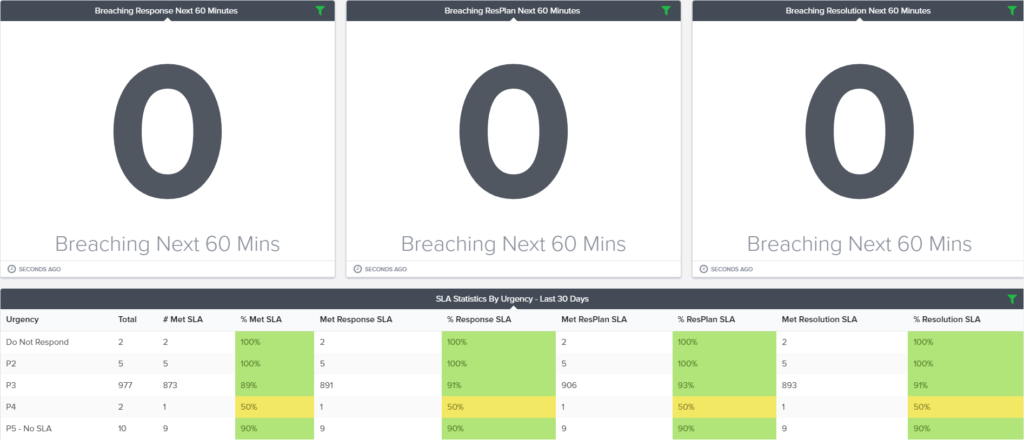Click the yellow 50% Met SLA cell

click(x=274, y=407)
